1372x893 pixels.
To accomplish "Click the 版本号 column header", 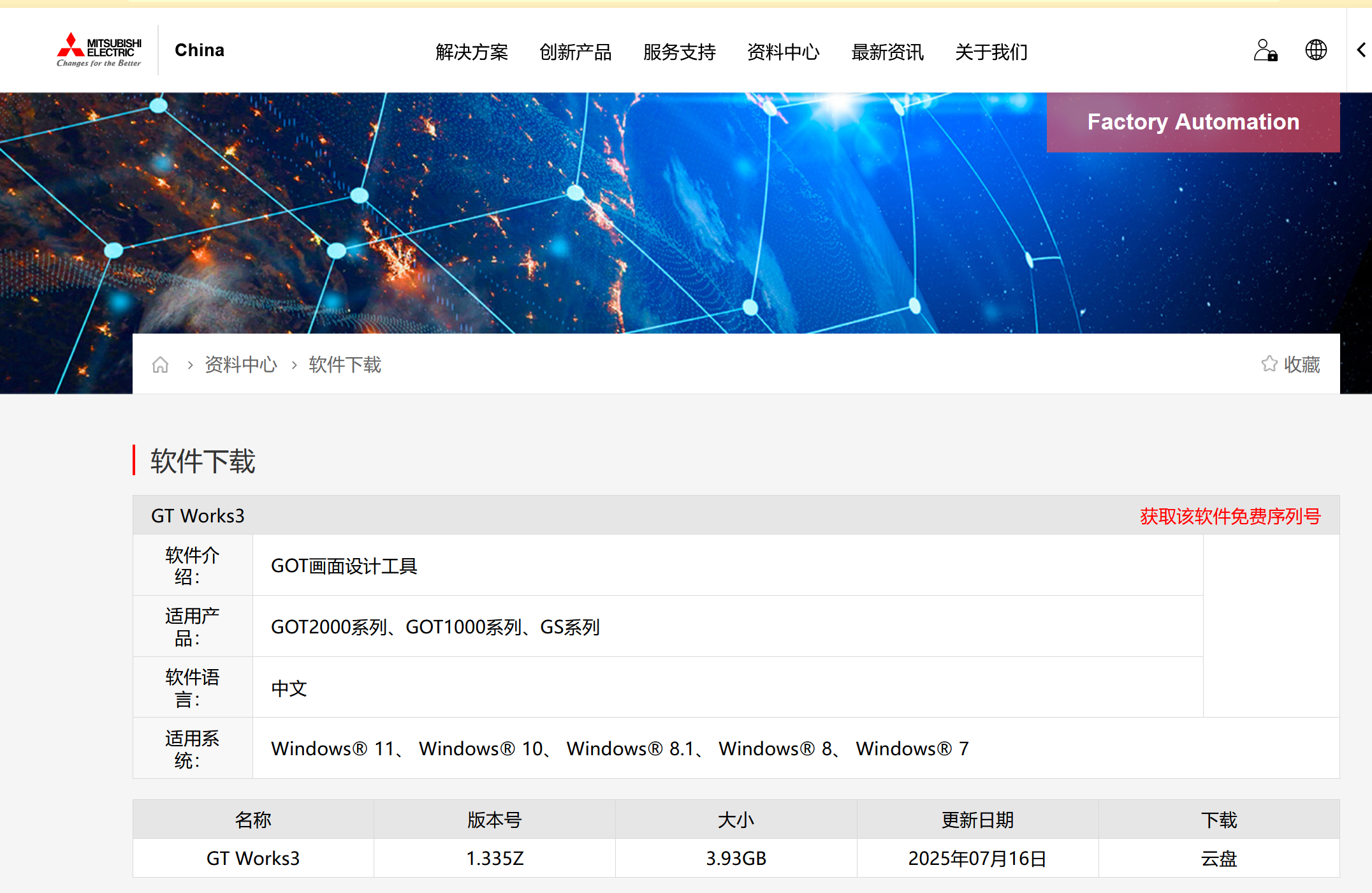I will tap(495, 820).
